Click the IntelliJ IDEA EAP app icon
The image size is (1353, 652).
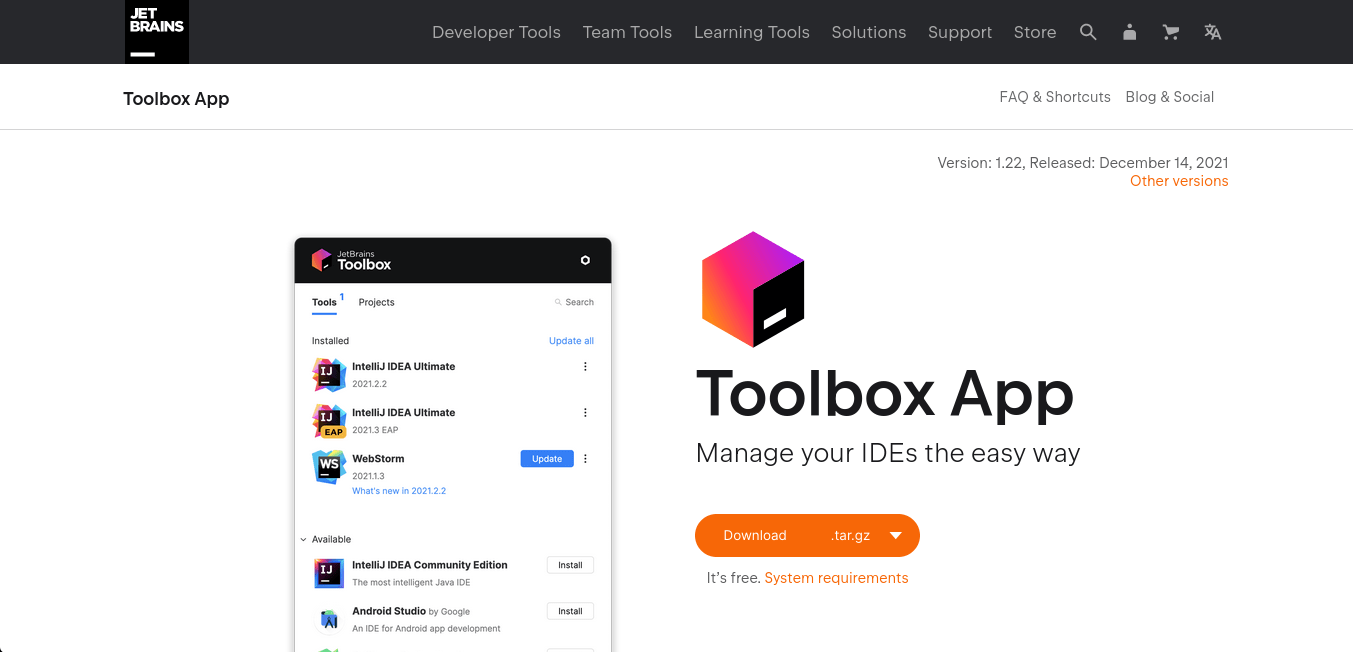tap(328, 419)
